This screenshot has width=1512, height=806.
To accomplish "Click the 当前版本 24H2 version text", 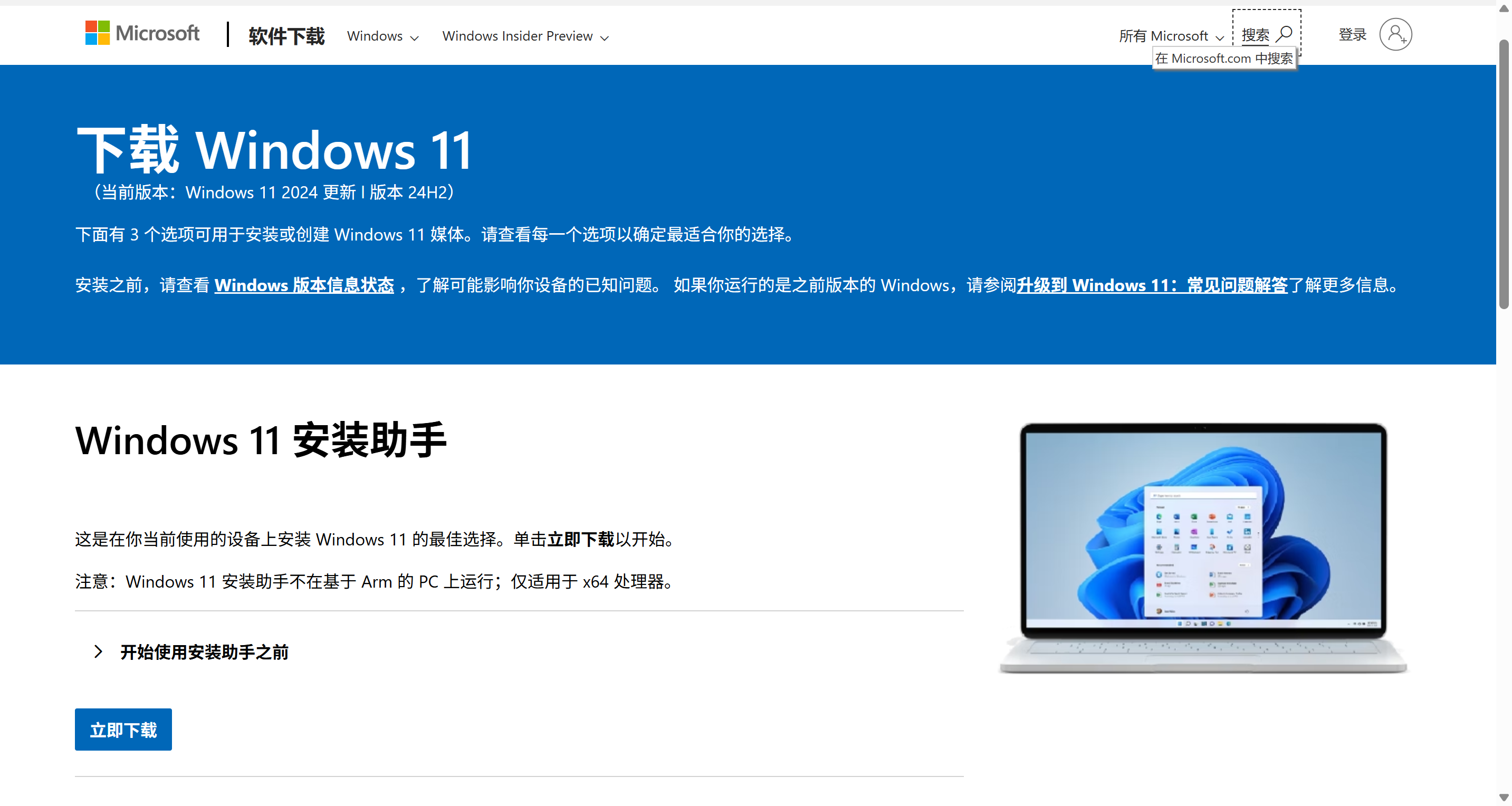I will pos(273,192).
